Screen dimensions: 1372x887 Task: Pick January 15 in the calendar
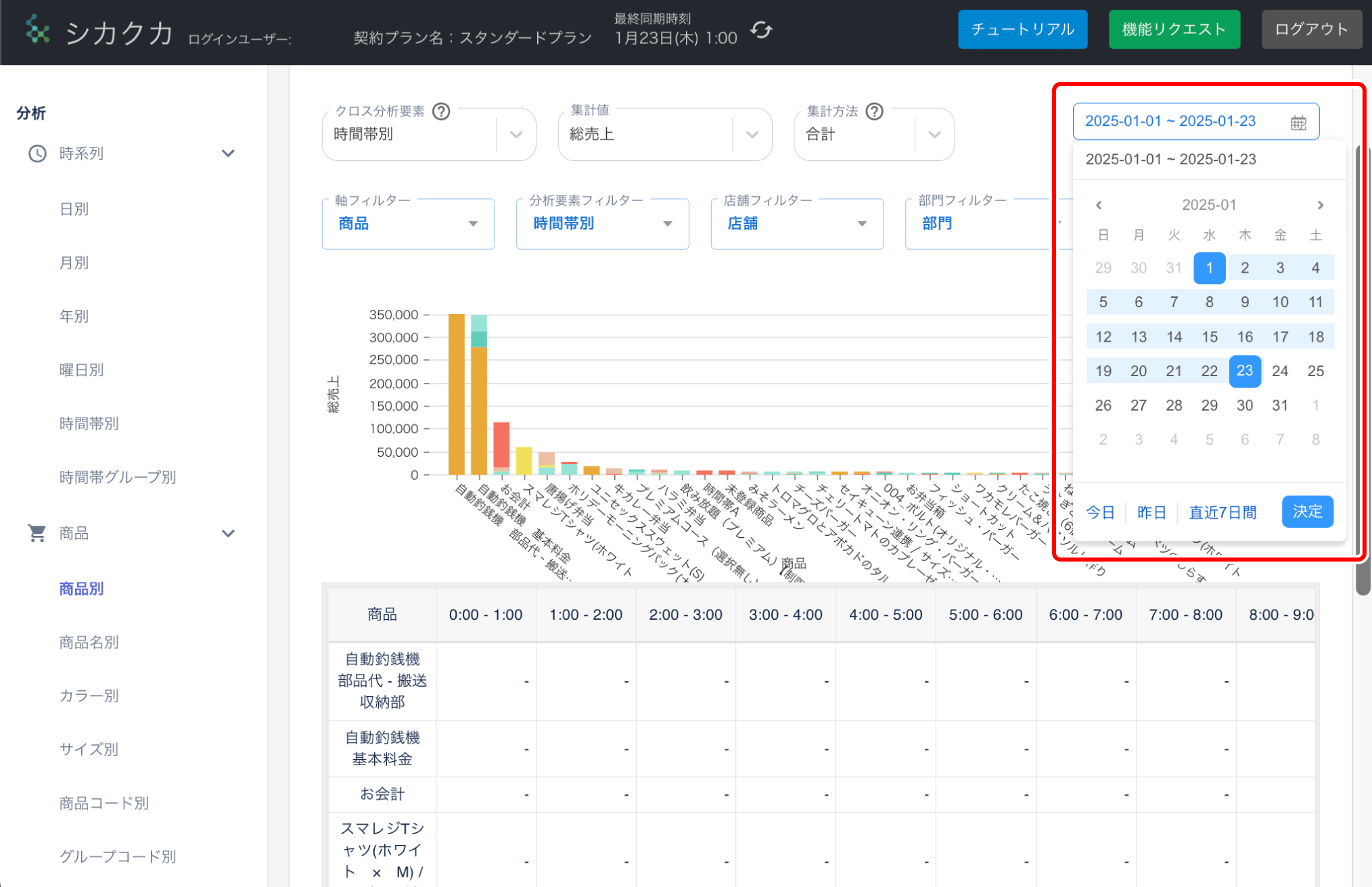tap(1209, 337)
